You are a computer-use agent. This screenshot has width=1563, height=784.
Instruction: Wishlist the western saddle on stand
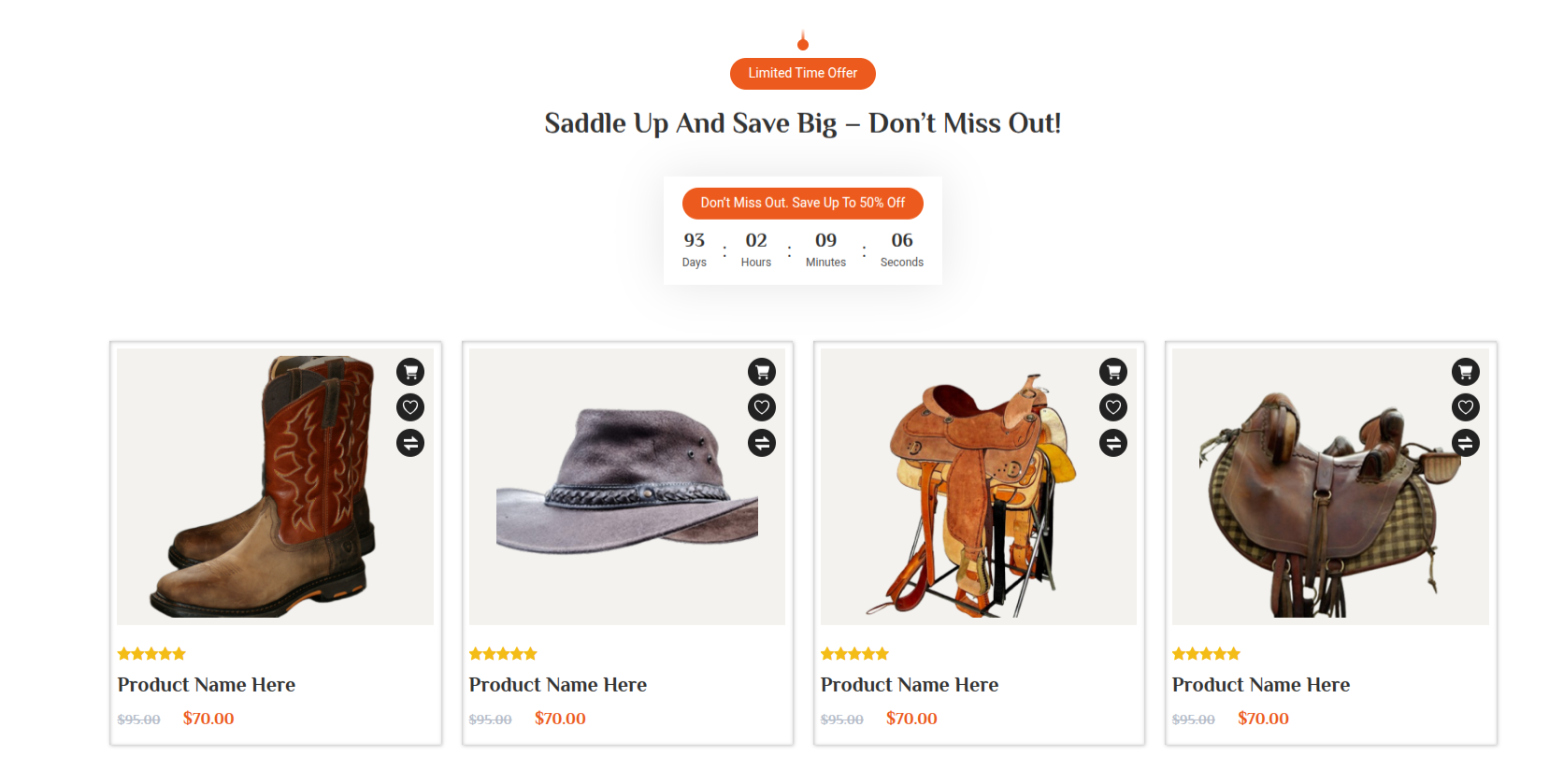pos(1113,407)
